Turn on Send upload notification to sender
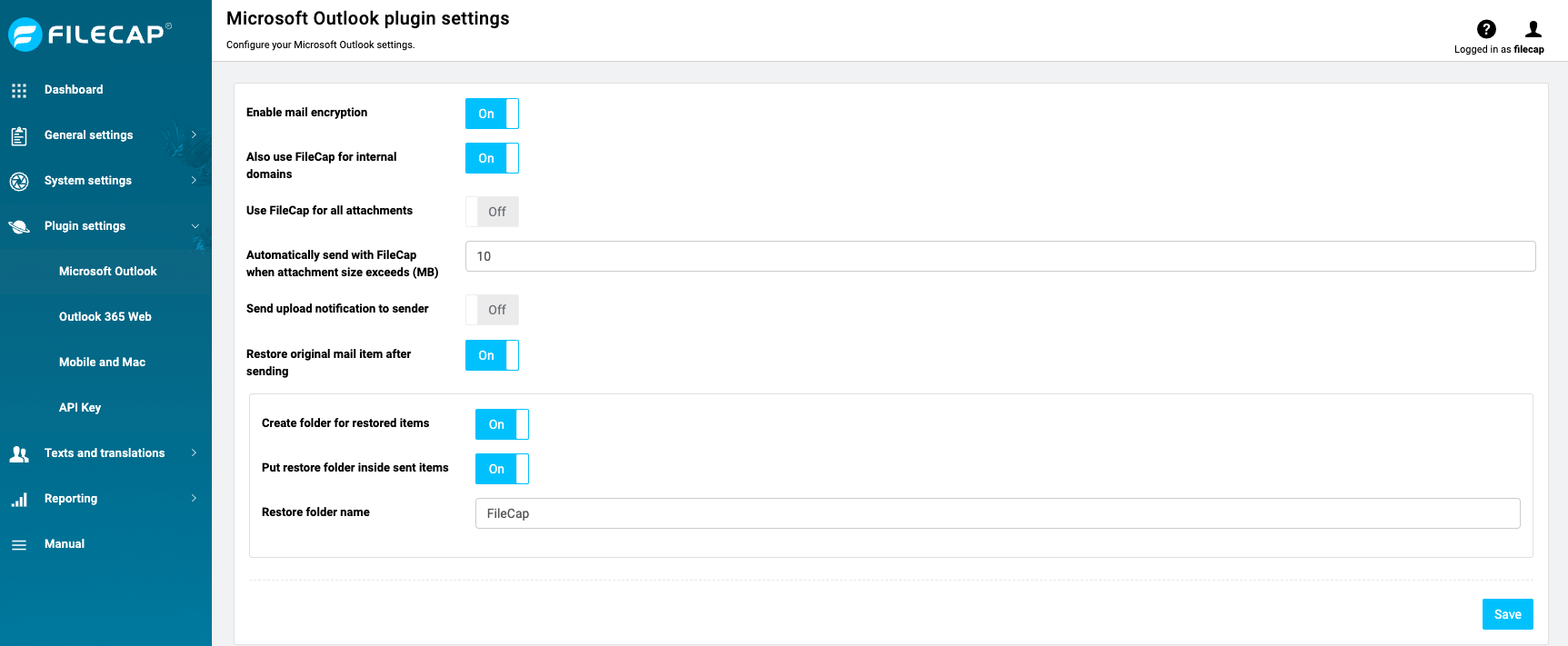Viewport: 1568px width, 646px height. (x=492, y=309)
